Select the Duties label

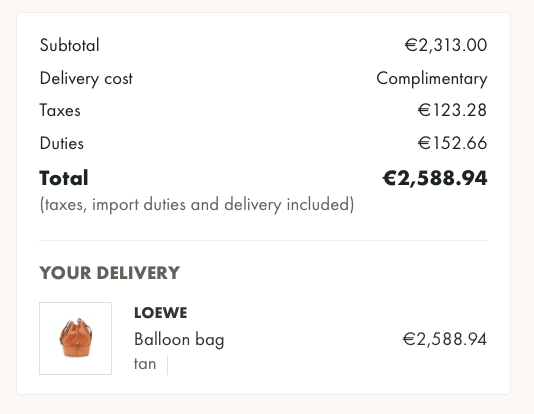pyautogui.click(x=62, y=143)
